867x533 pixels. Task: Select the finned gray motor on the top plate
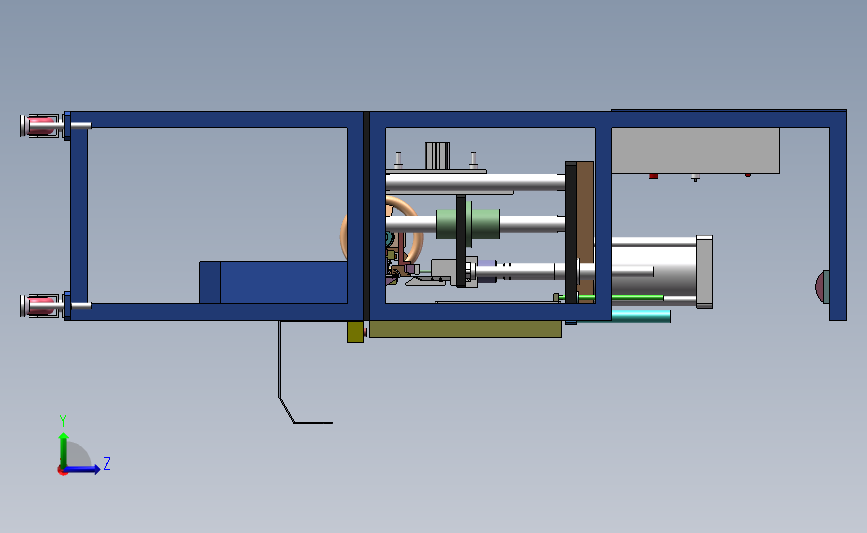coord(437,155)
